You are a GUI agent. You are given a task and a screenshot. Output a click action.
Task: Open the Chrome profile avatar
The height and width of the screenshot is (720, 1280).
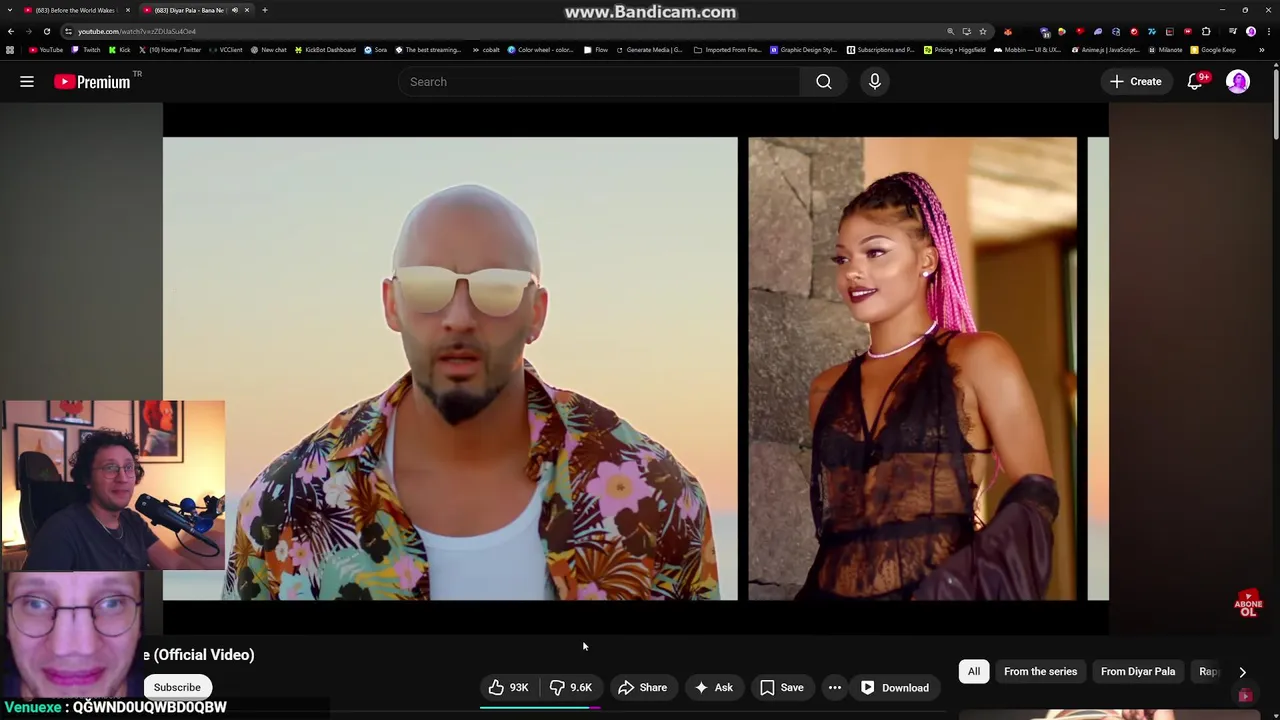[x=1251, y=31]
